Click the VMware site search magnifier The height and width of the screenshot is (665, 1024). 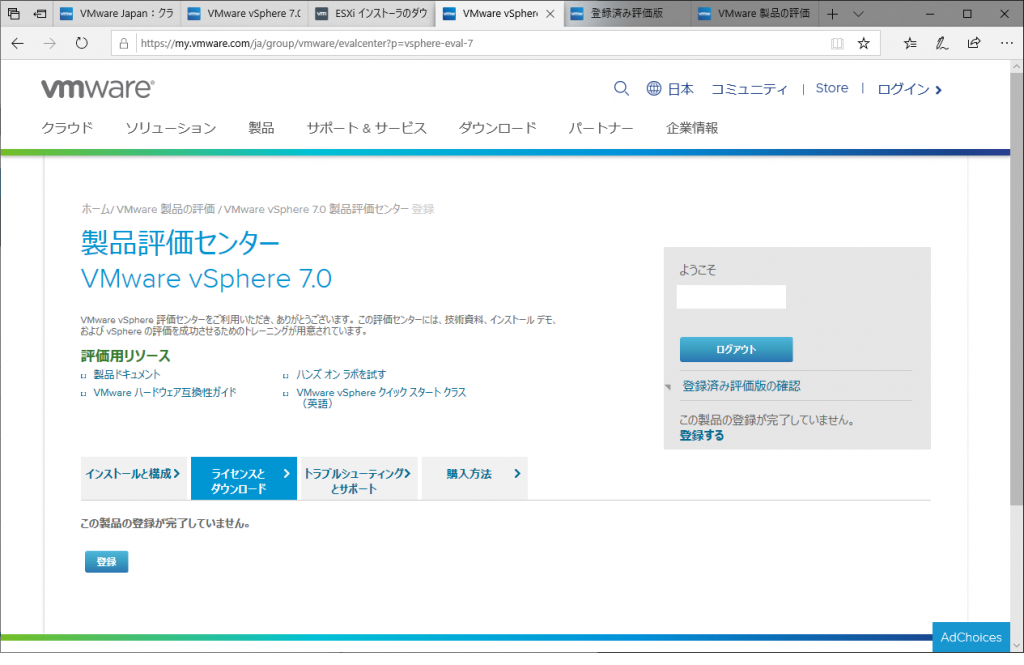point(621,88)
